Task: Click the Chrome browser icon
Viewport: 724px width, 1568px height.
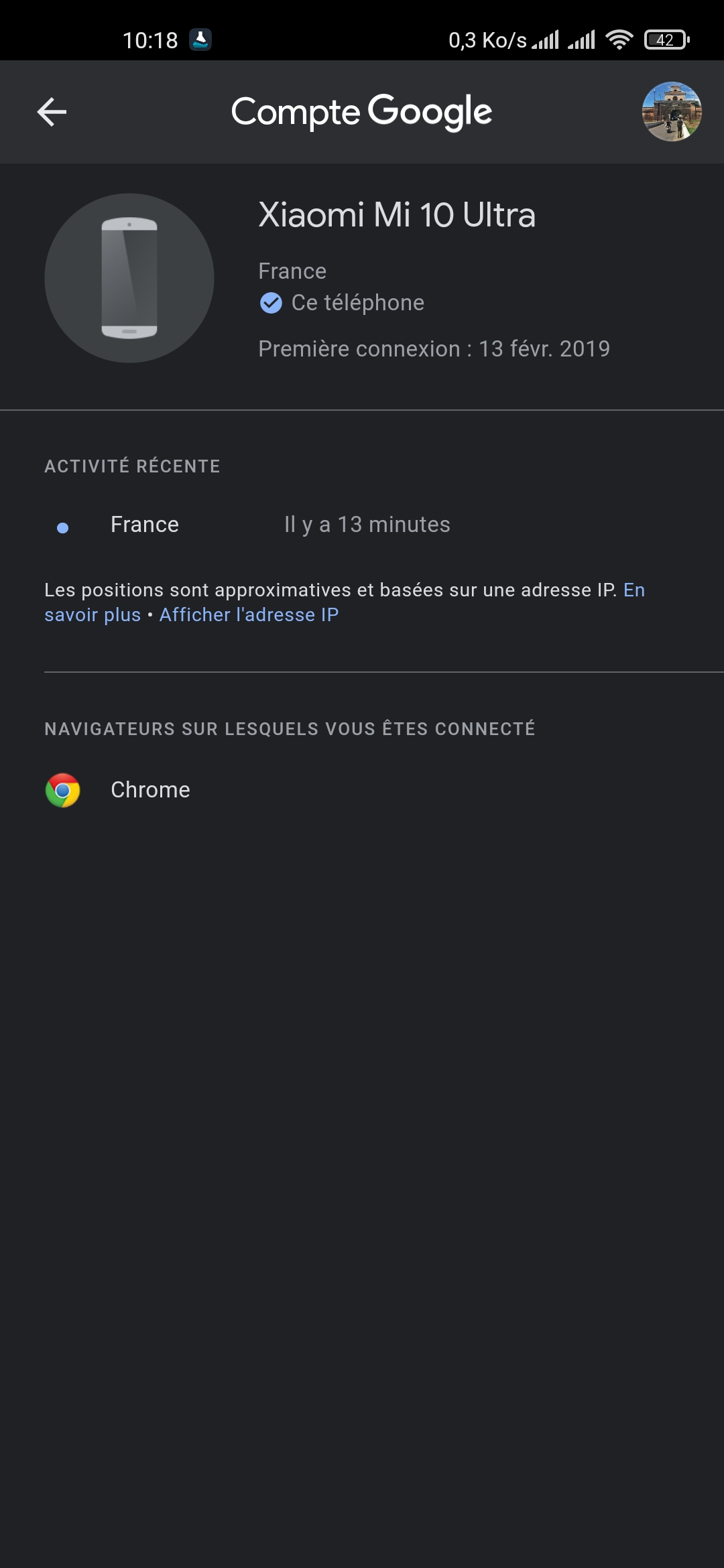Action: point(62,790)
